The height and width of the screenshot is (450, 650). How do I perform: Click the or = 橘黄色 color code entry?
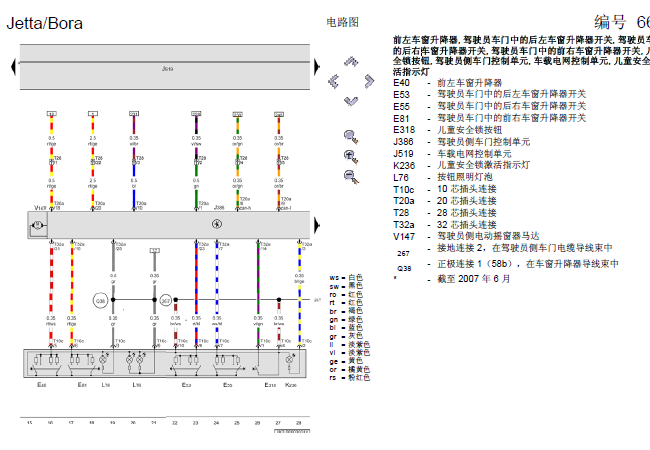pyautogui.click(x=349, y=370)
